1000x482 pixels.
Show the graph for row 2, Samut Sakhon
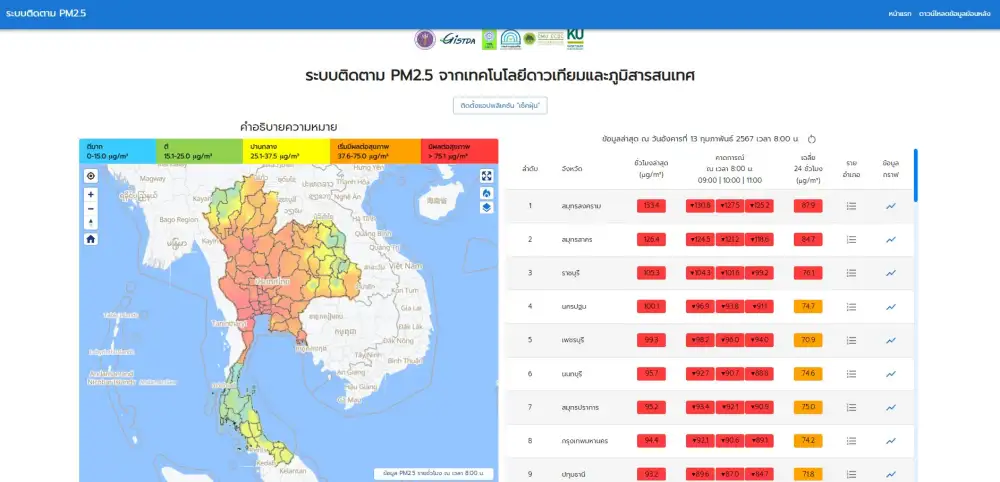click(891, 240)
